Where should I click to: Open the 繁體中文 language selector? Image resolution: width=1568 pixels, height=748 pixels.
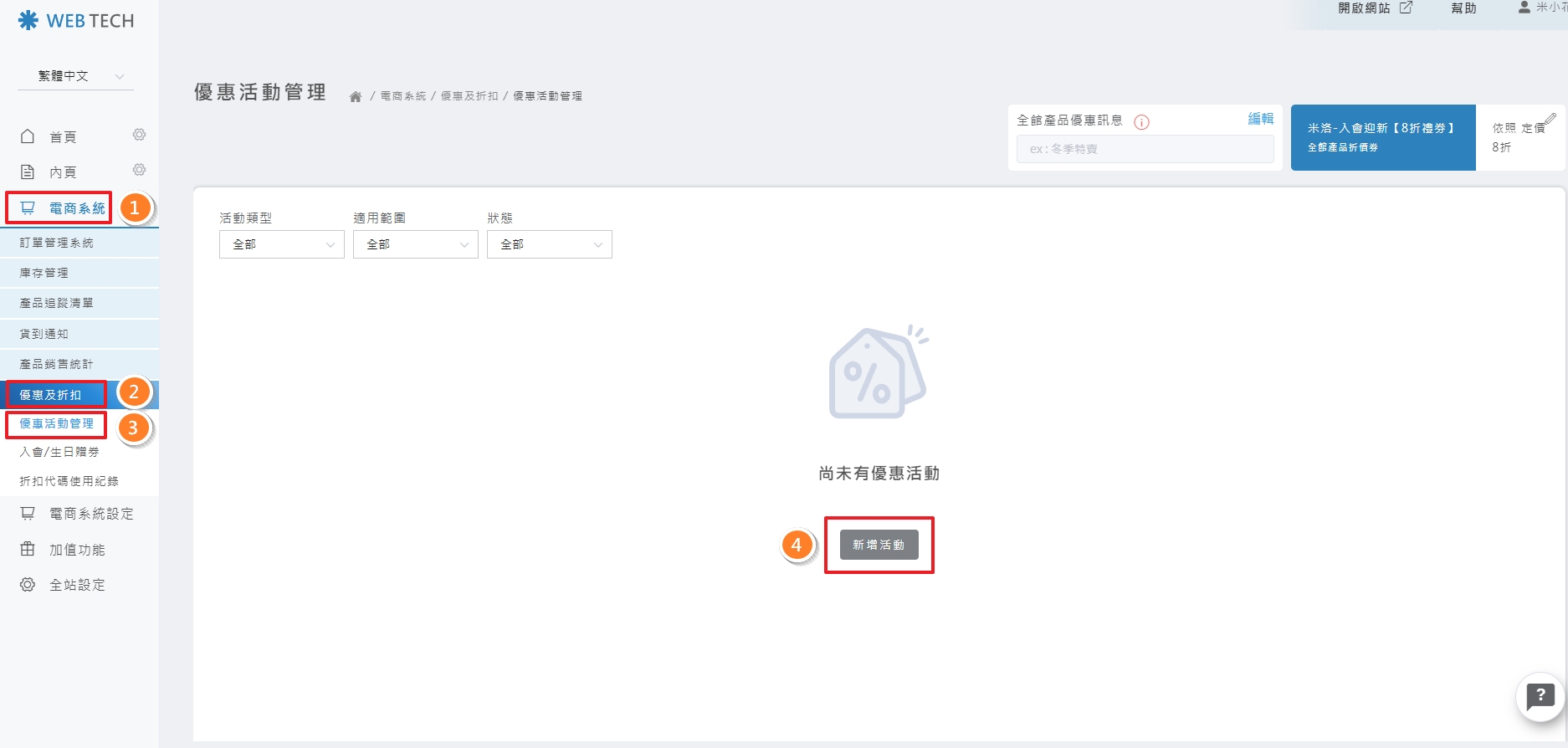[75, 76]
